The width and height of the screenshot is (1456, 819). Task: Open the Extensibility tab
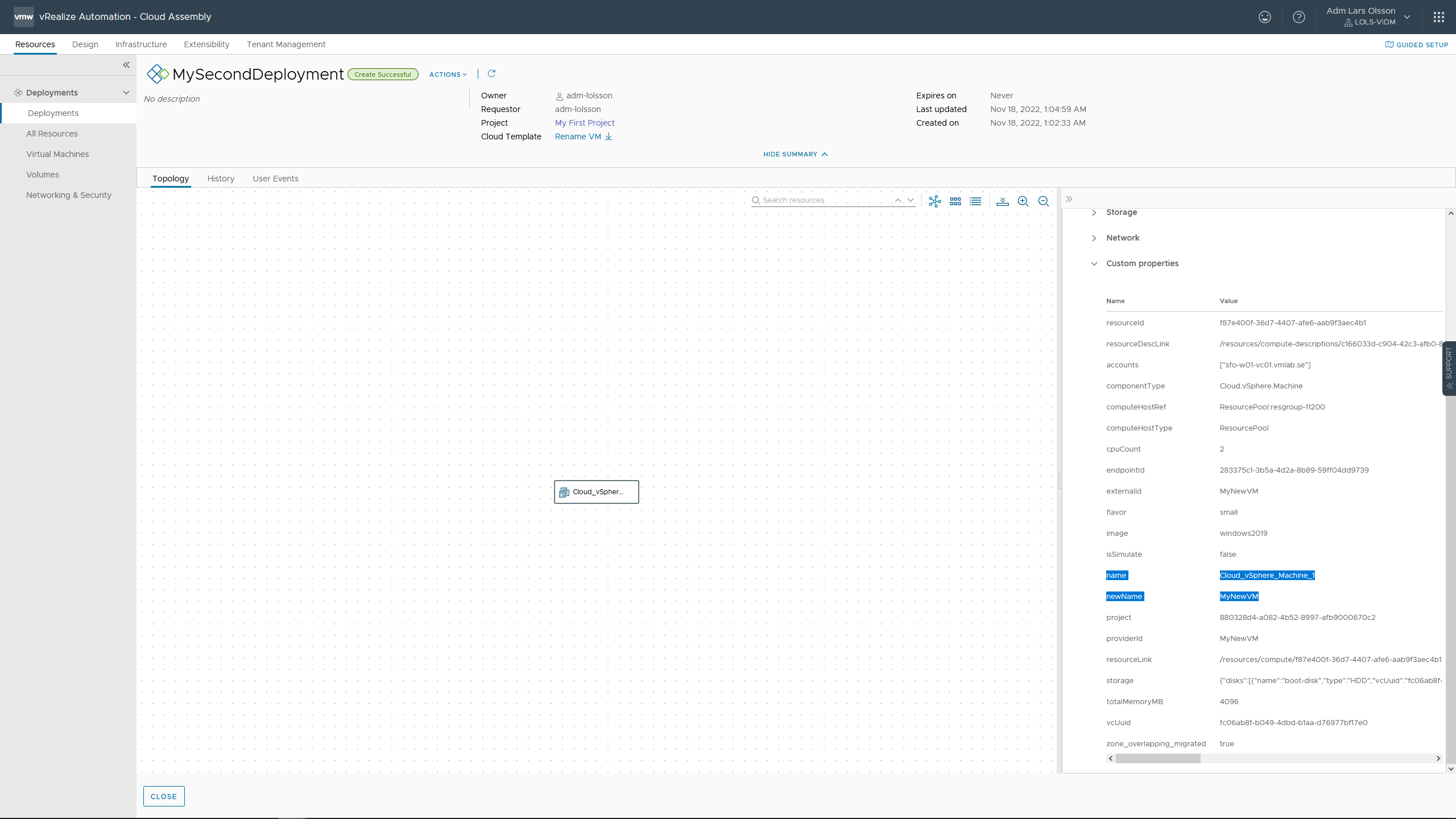point(206,44)
